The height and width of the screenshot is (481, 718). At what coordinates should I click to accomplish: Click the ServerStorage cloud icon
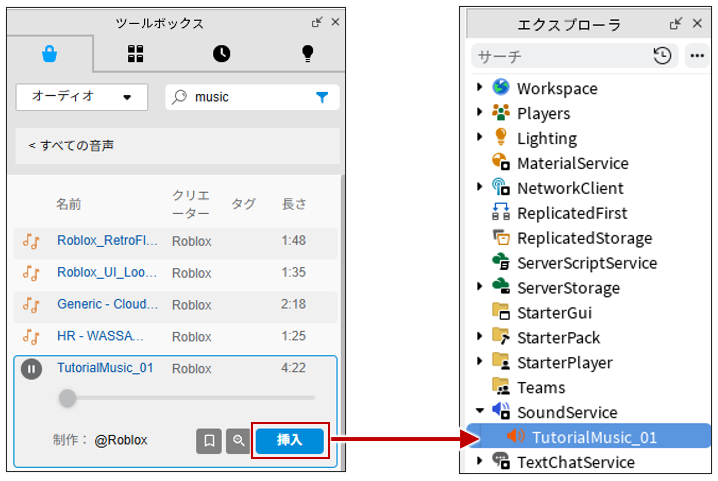(500, 286)
